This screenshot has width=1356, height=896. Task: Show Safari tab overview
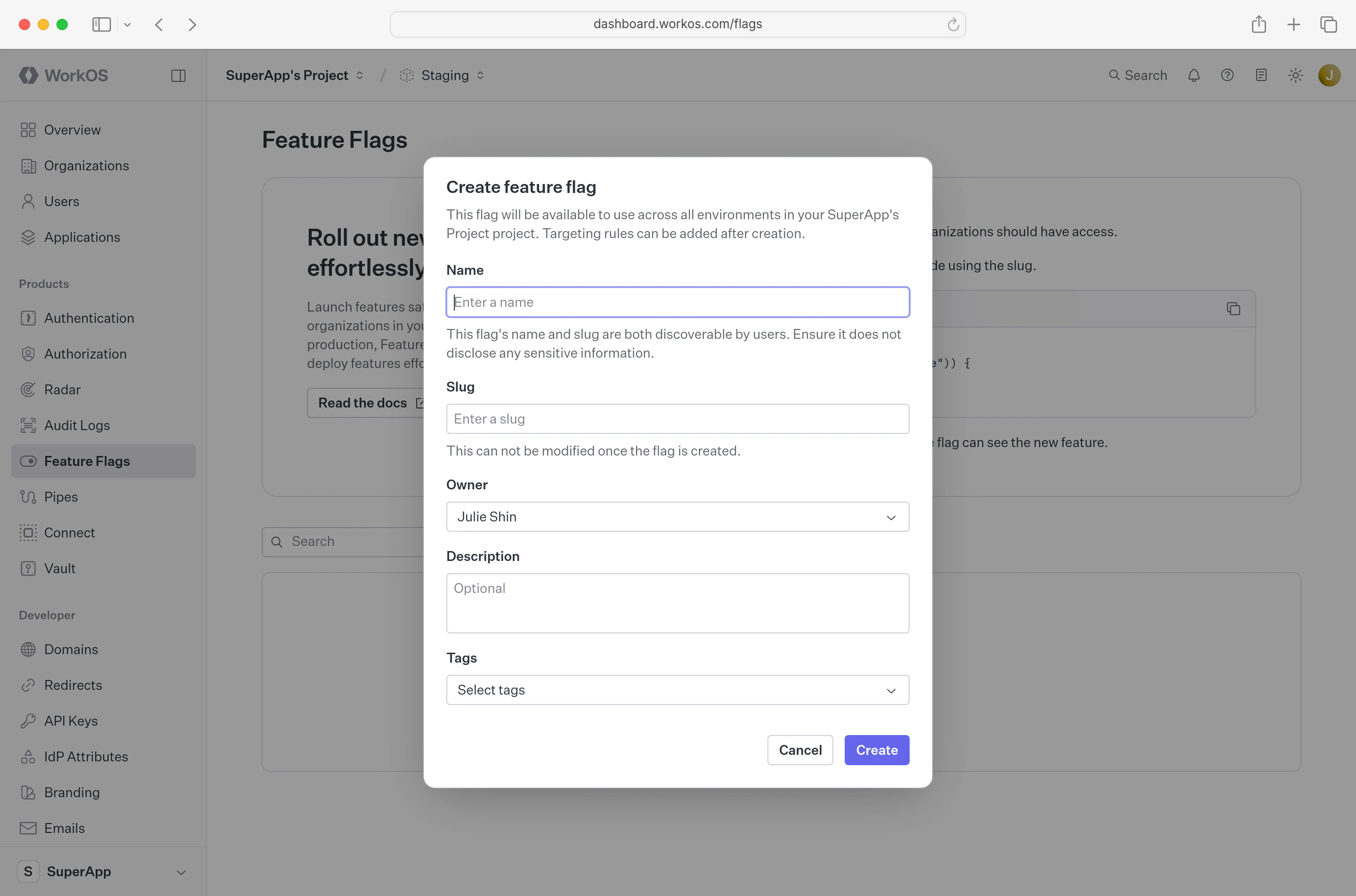click(1329, 24)
